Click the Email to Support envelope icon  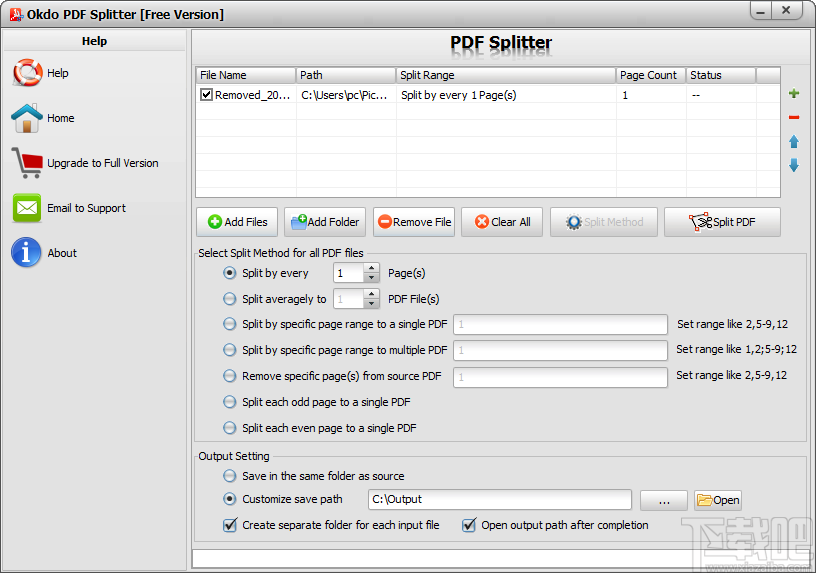click(x=27, y=208)
